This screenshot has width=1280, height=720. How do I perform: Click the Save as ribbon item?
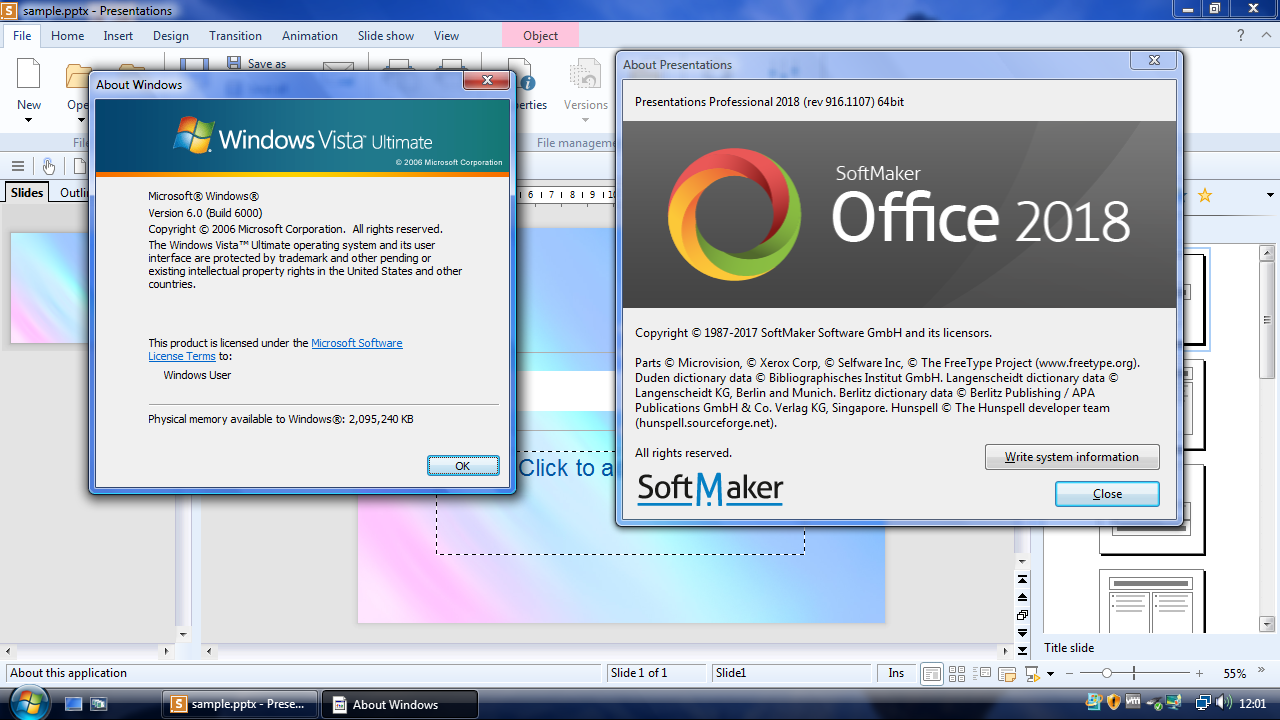[256, 63]
